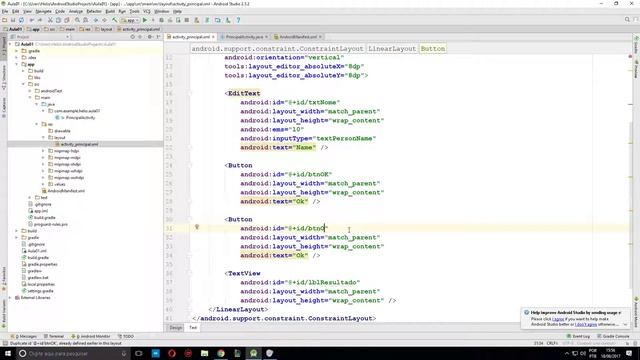640x360 pixels.
Task: Click the taskbar search input field
Action: coord(73,353)
